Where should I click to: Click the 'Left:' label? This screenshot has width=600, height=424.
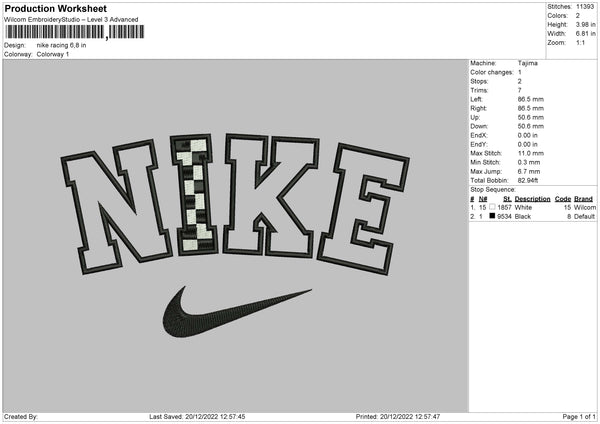(x=476, y=99)
